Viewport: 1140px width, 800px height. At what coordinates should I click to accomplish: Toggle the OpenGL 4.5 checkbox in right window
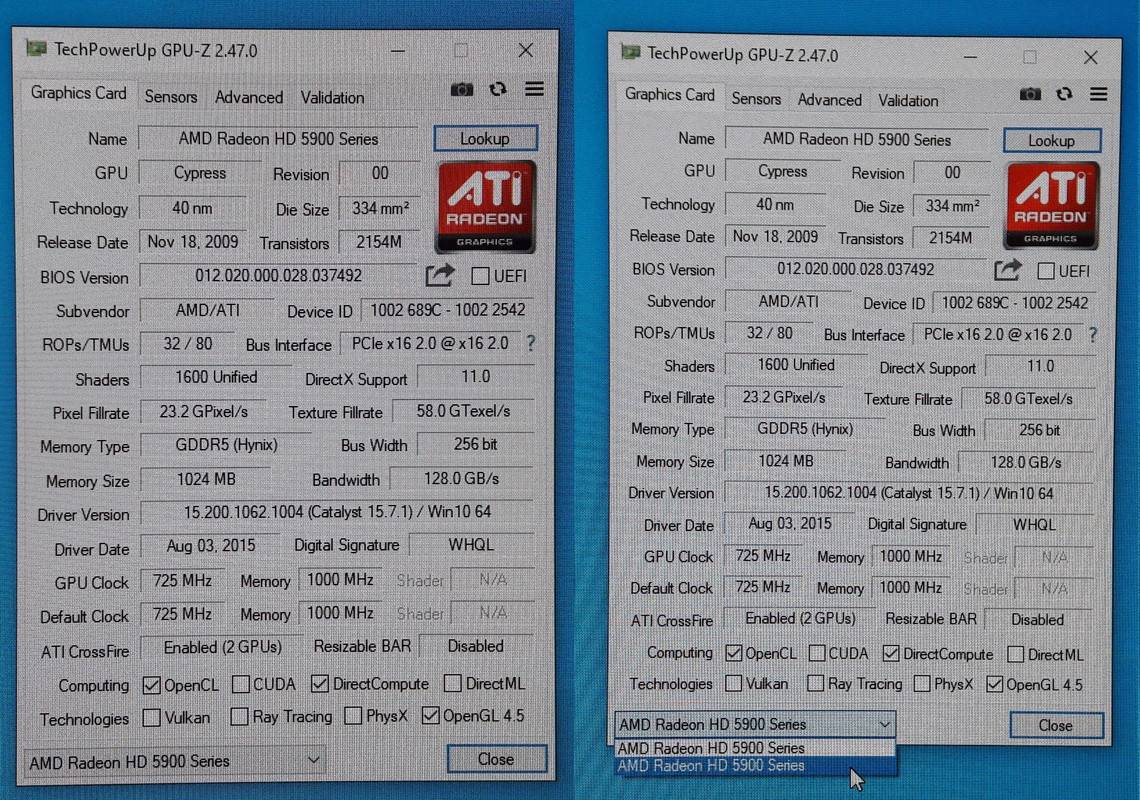click(995, 684)
